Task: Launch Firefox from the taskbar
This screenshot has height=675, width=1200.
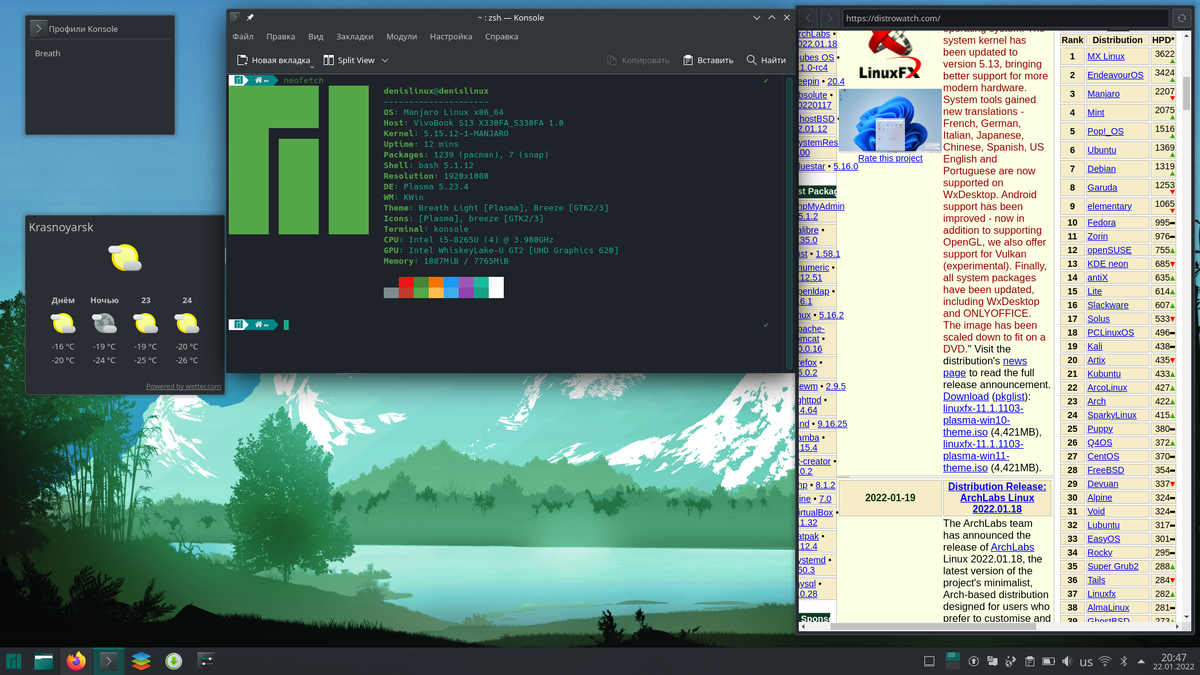Action: (x=76, y=661)
